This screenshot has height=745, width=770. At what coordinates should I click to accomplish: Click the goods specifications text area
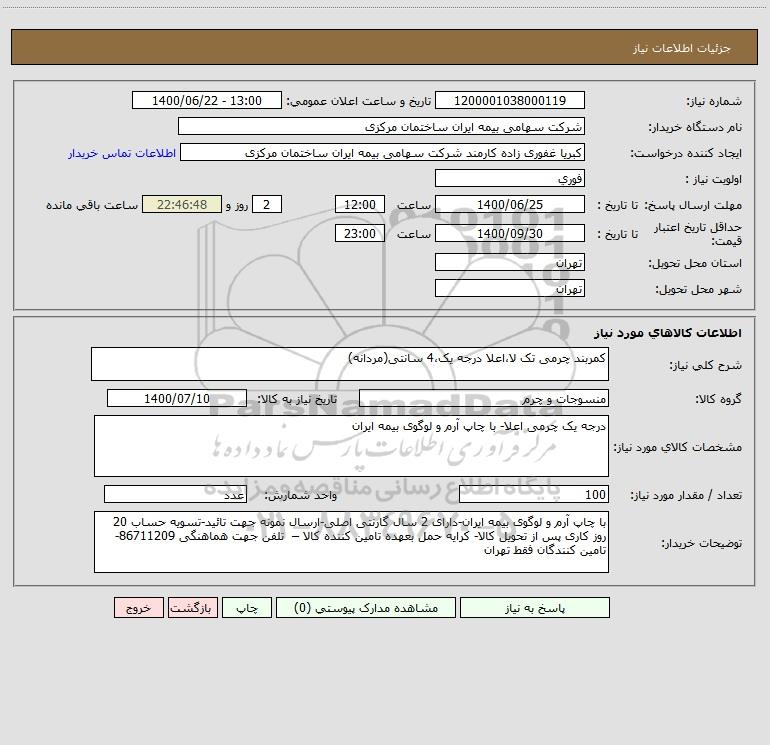[x=351, y=446]
